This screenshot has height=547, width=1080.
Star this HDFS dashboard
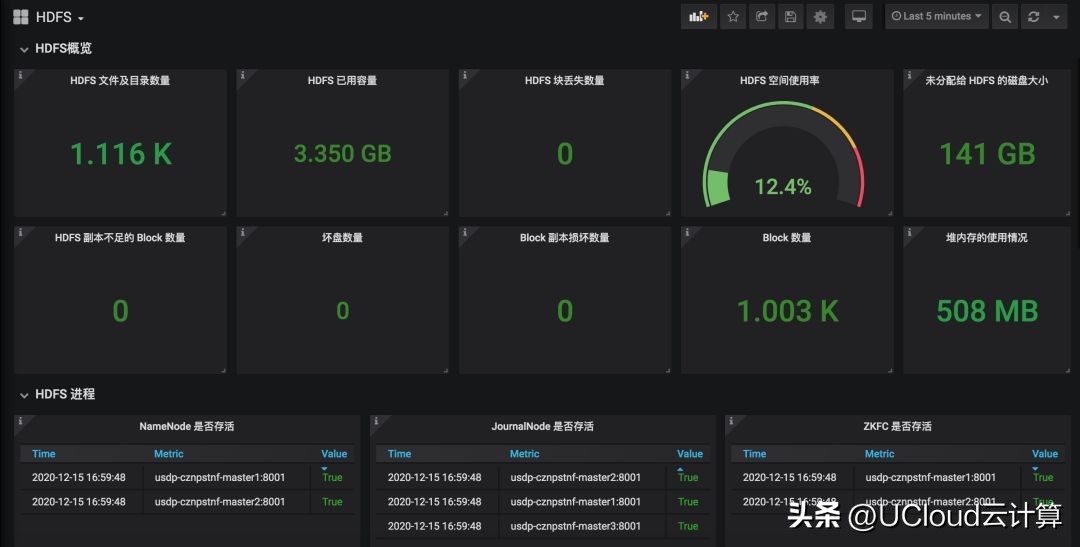[733, 17]
